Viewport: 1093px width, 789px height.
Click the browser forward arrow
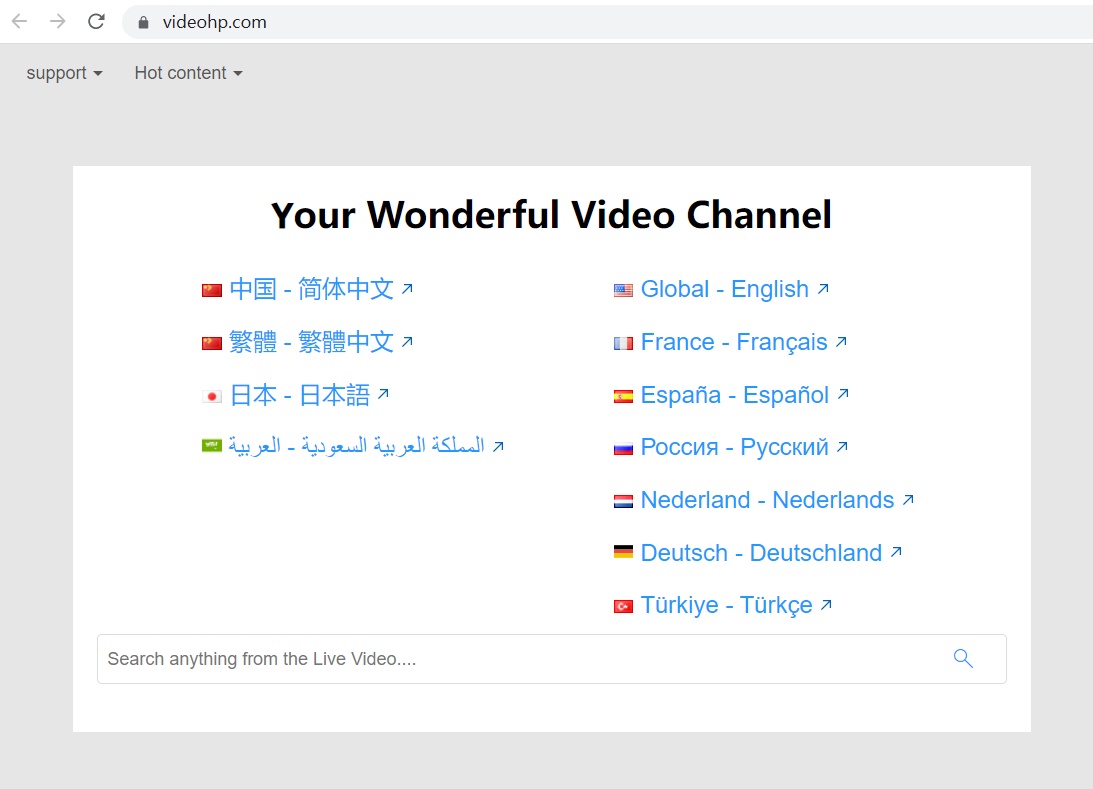pyautogui.click(x=57, y=21)
